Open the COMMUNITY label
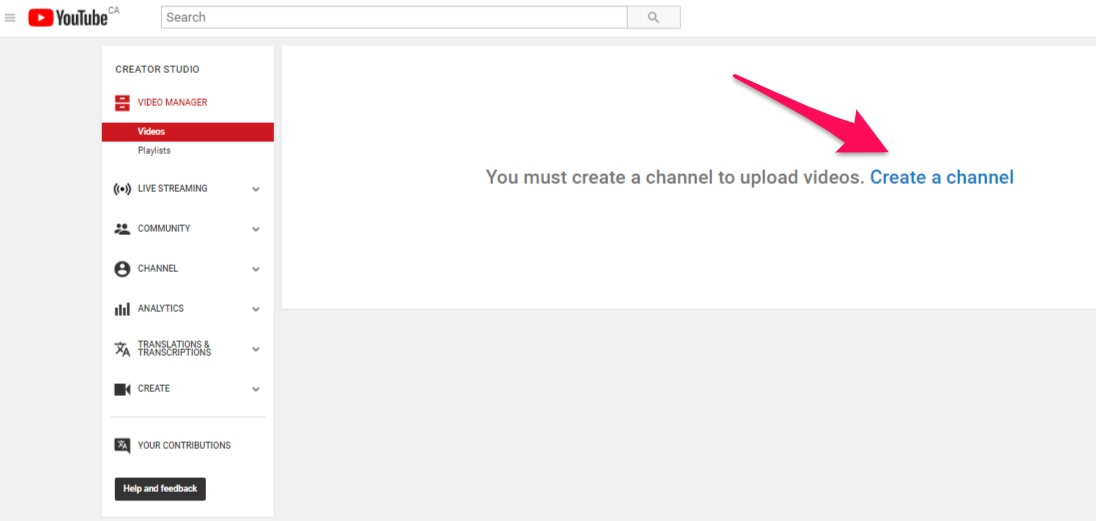Image resolution: width=1096 pixels, height=521 pixels. tap(164, 228)
